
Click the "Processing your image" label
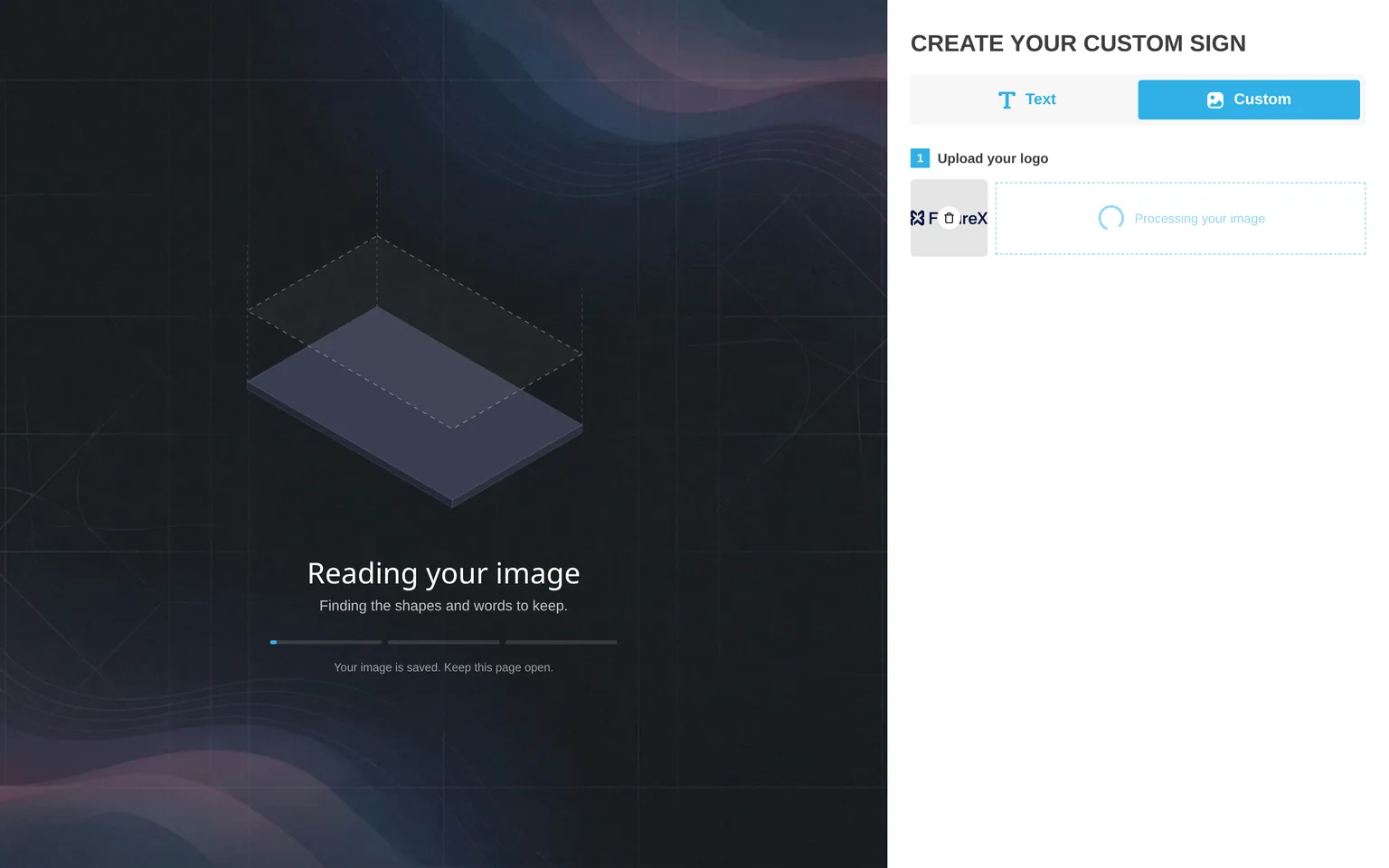(x=1199, y=219)
